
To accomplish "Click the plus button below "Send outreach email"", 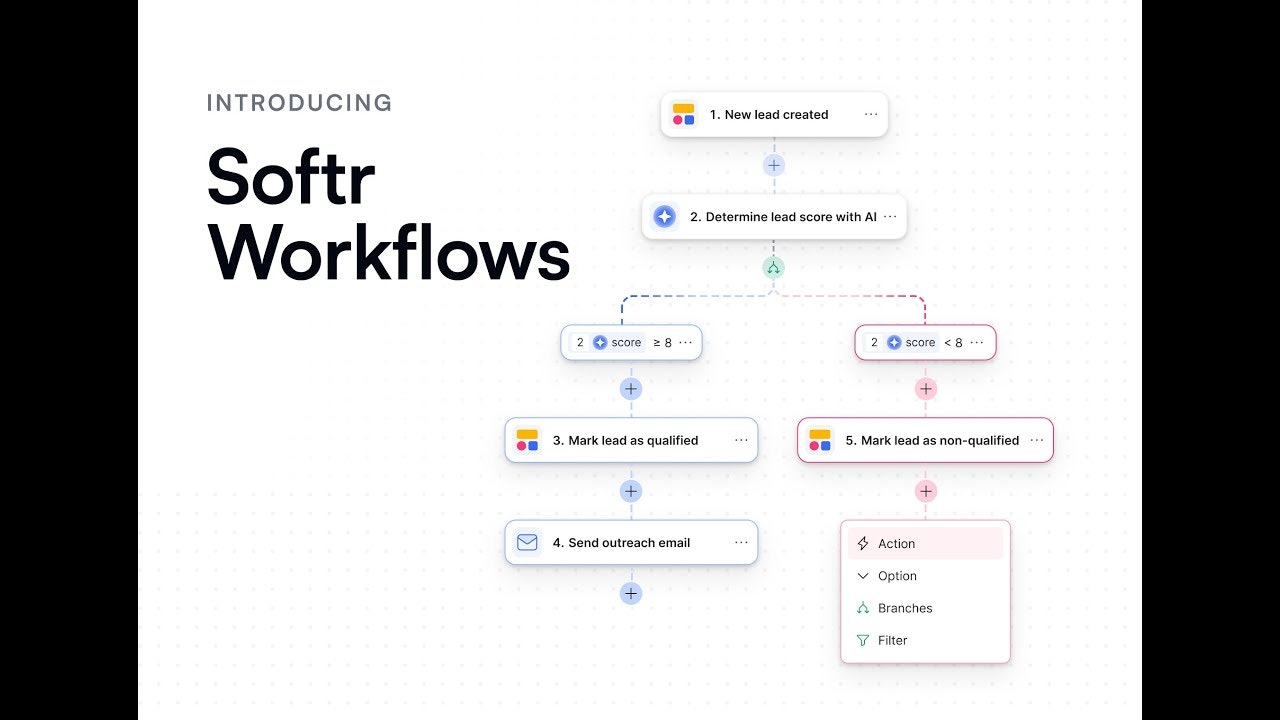I will (631, 593).
